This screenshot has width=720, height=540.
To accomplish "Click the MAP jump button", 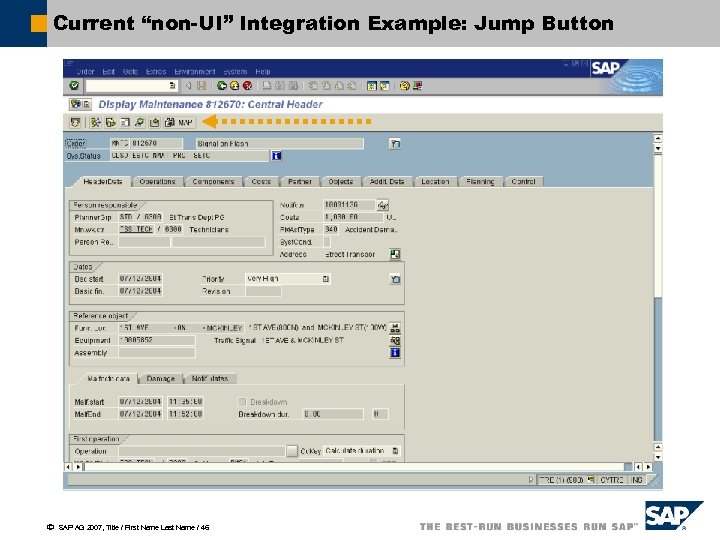I will (x=180, y=122).
